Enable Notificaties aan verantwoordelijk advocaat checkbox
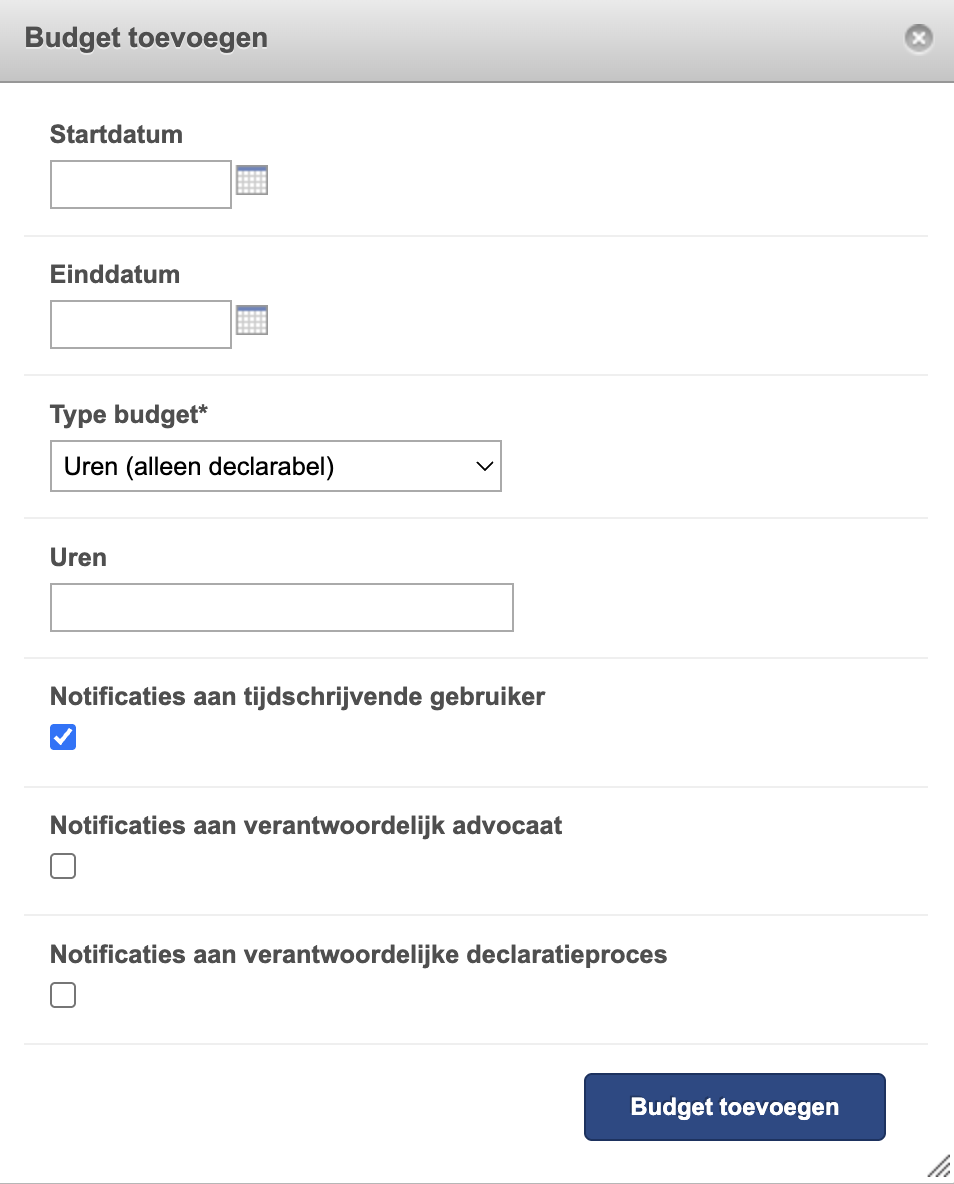 63,867
